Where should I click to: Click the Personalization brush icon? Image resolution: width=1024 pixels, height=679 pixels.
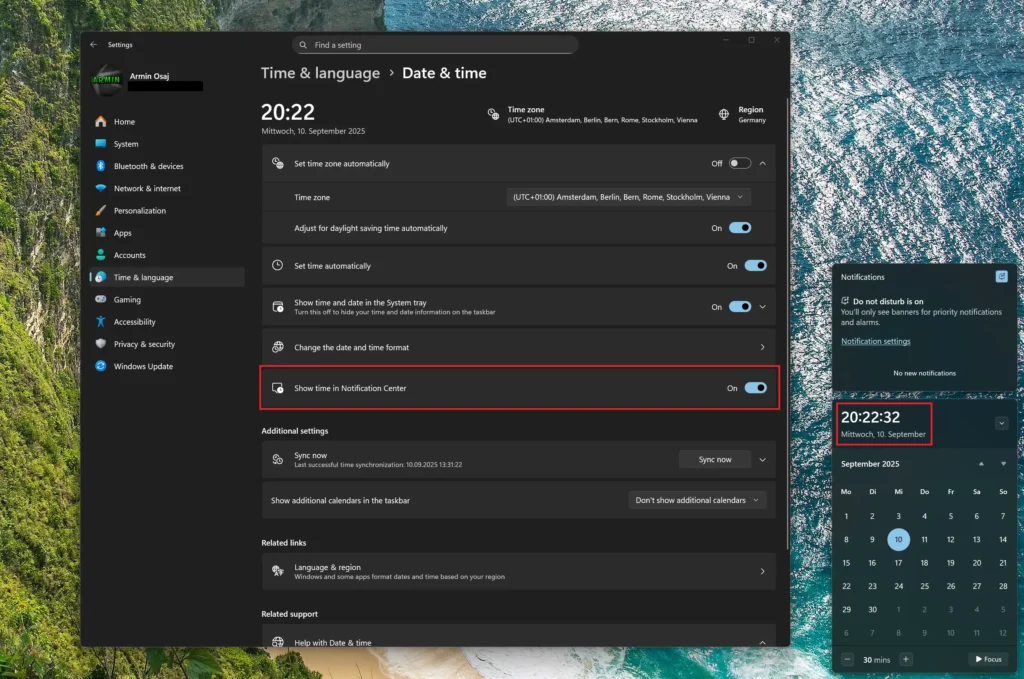click(101, 210)
